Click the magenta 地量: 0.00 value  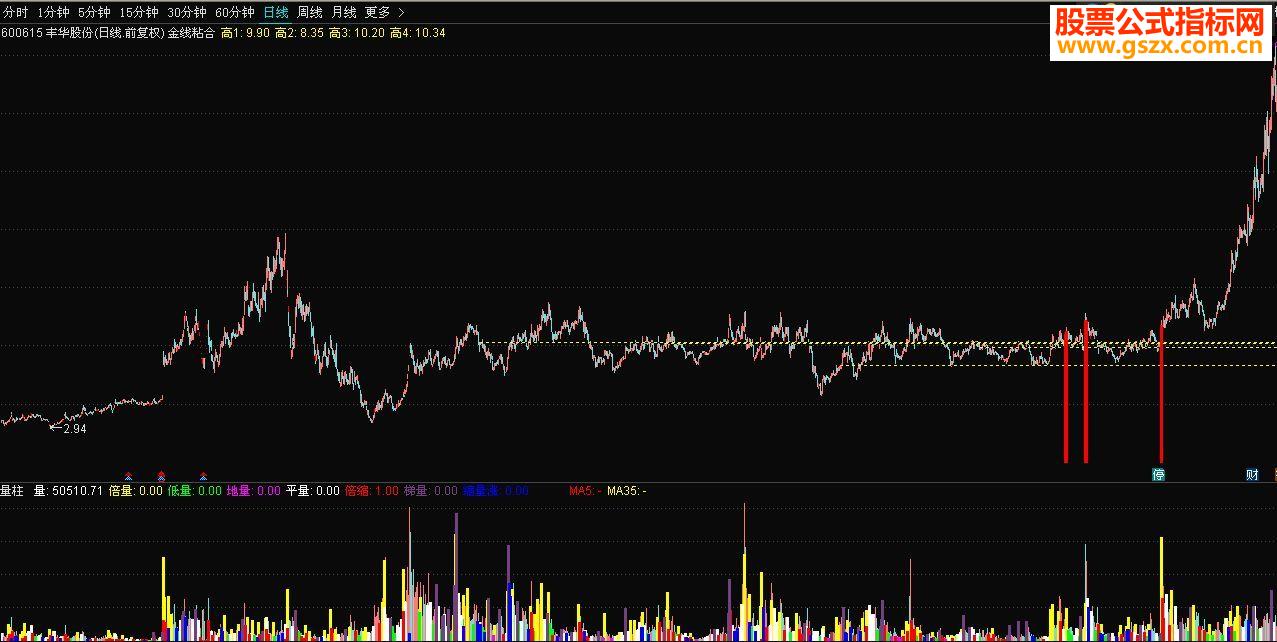pyautogui.click(x=254, y=491)
